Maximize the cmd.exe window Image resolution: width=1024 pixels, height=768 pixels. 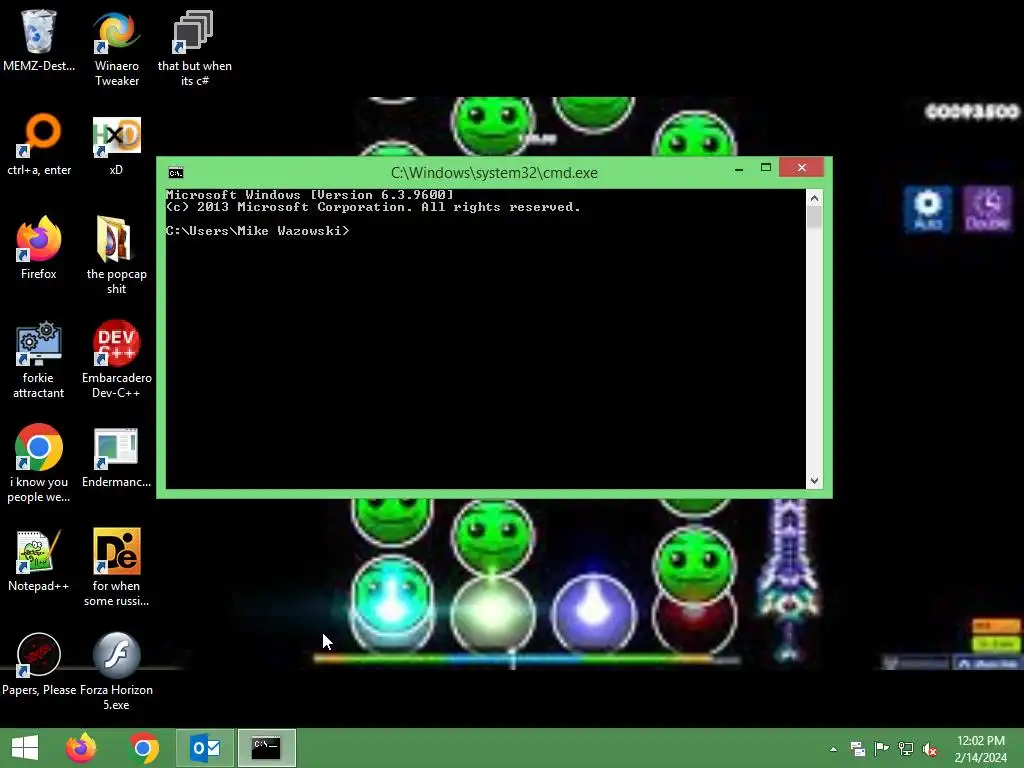click(x=766, y=168)
